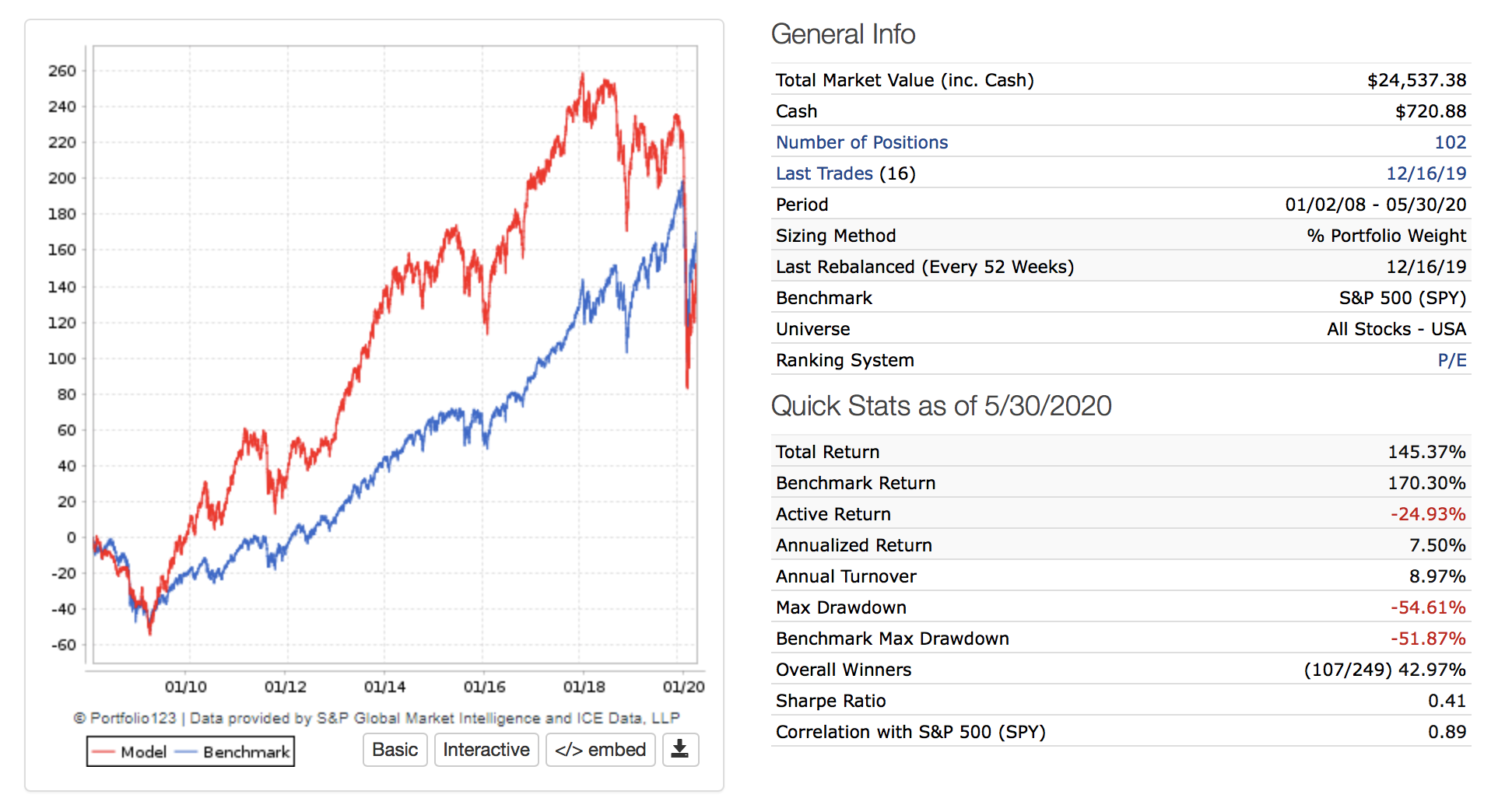Select the -54.61% Max Drawdown value

click(x=1428, y=607)
